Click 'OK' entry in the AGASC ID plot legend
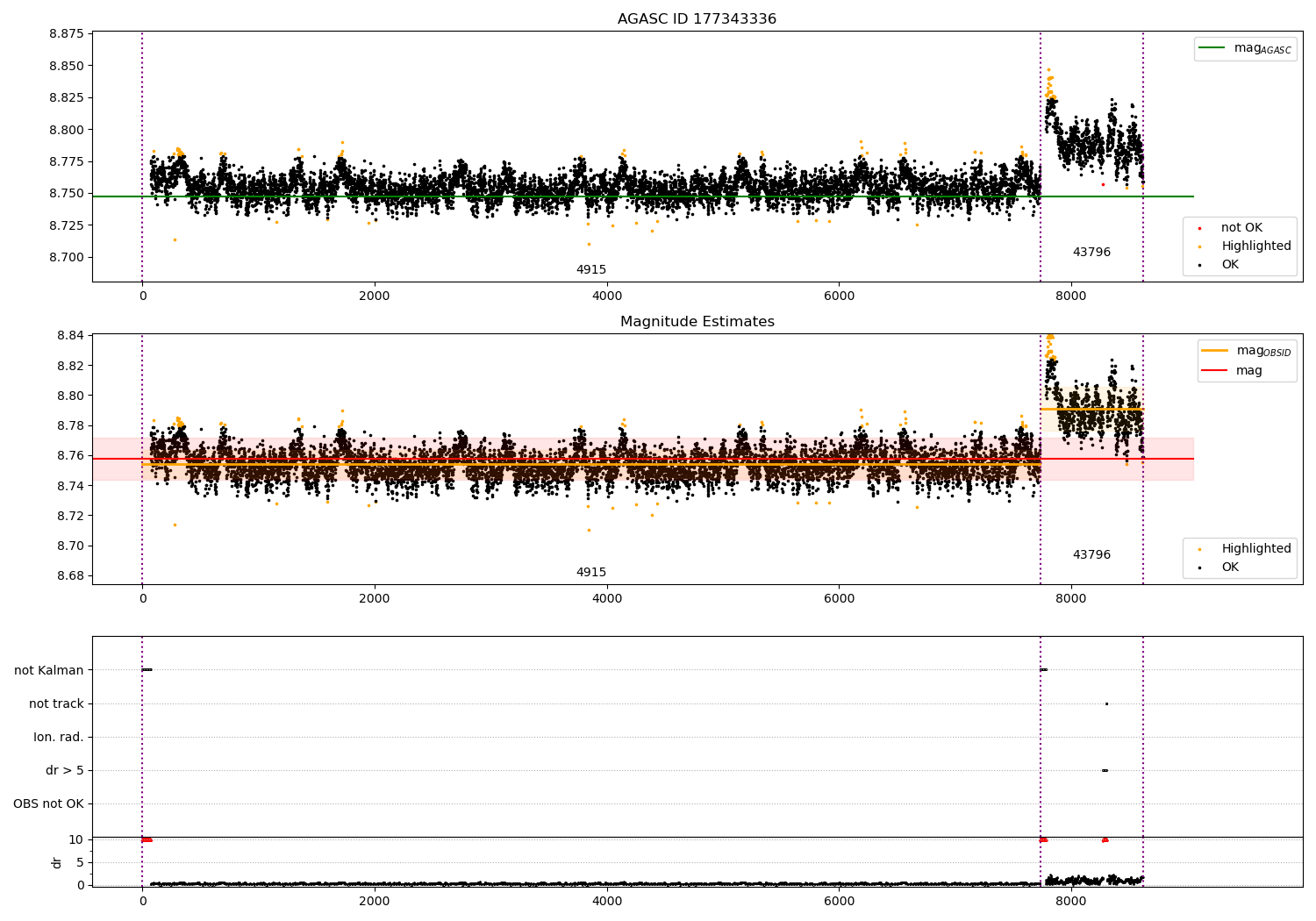 (1230, 265)
